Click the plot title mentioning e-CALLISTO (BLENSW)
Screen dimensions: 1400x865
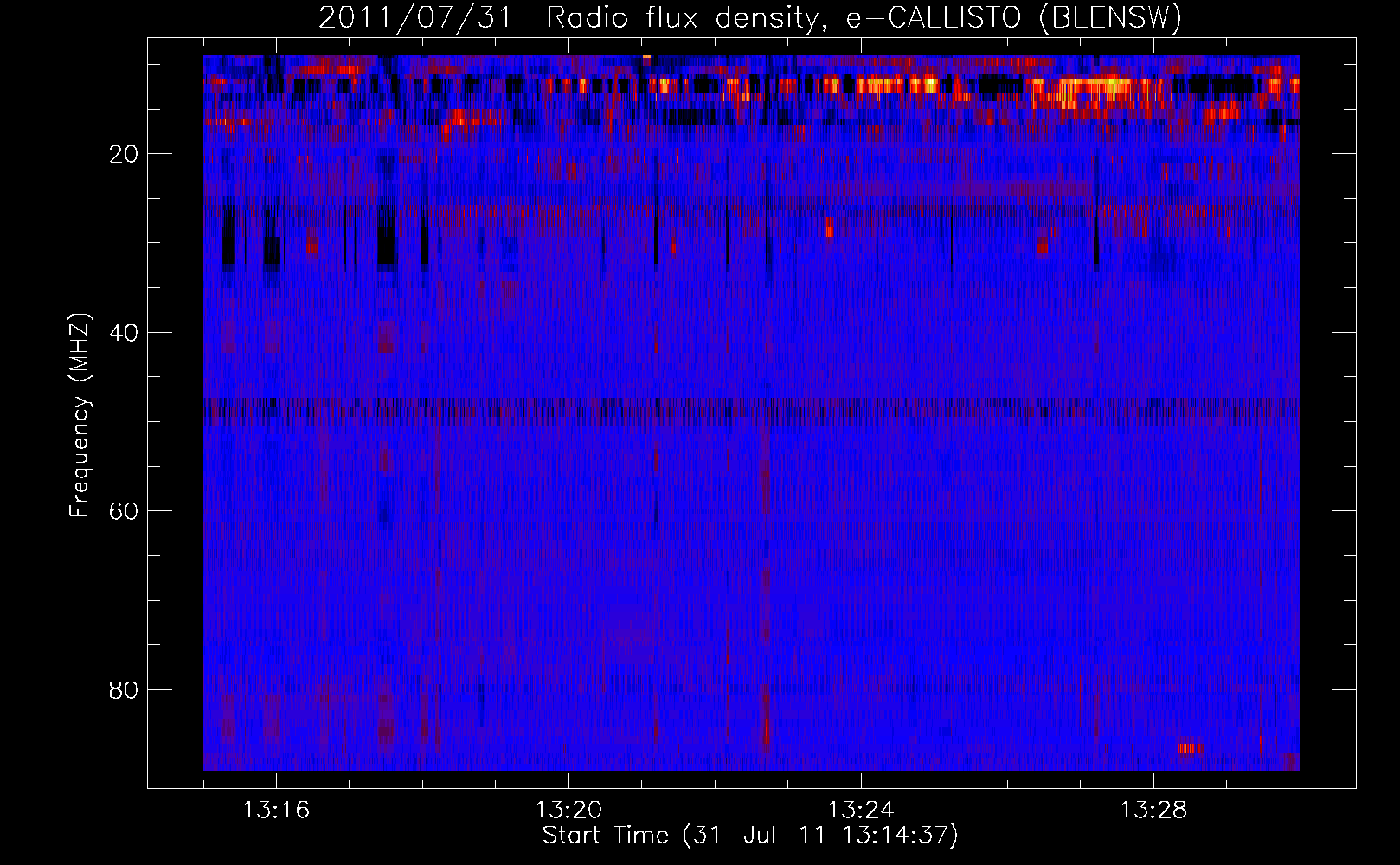pyautogui.click(x=750, y=17)
